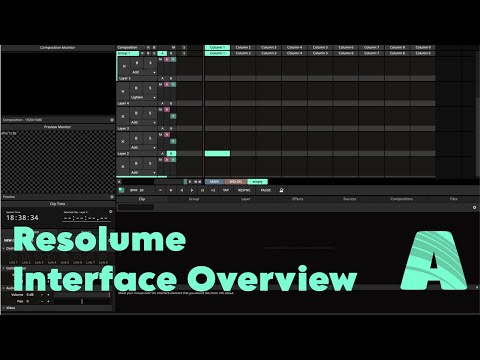Open Layer 5 Add blend mode dropdown
480x360 pixels.
pos(143,72)
